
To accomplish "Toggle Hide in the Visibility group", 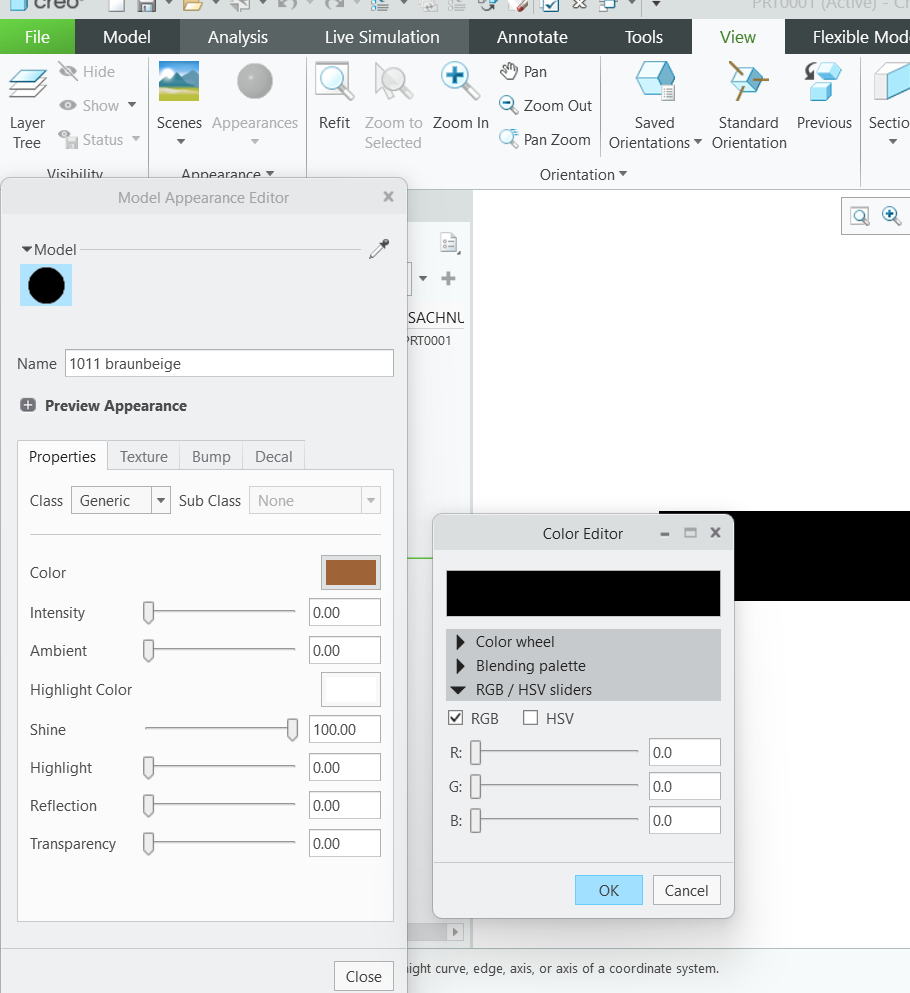I will tap(88, 71).
